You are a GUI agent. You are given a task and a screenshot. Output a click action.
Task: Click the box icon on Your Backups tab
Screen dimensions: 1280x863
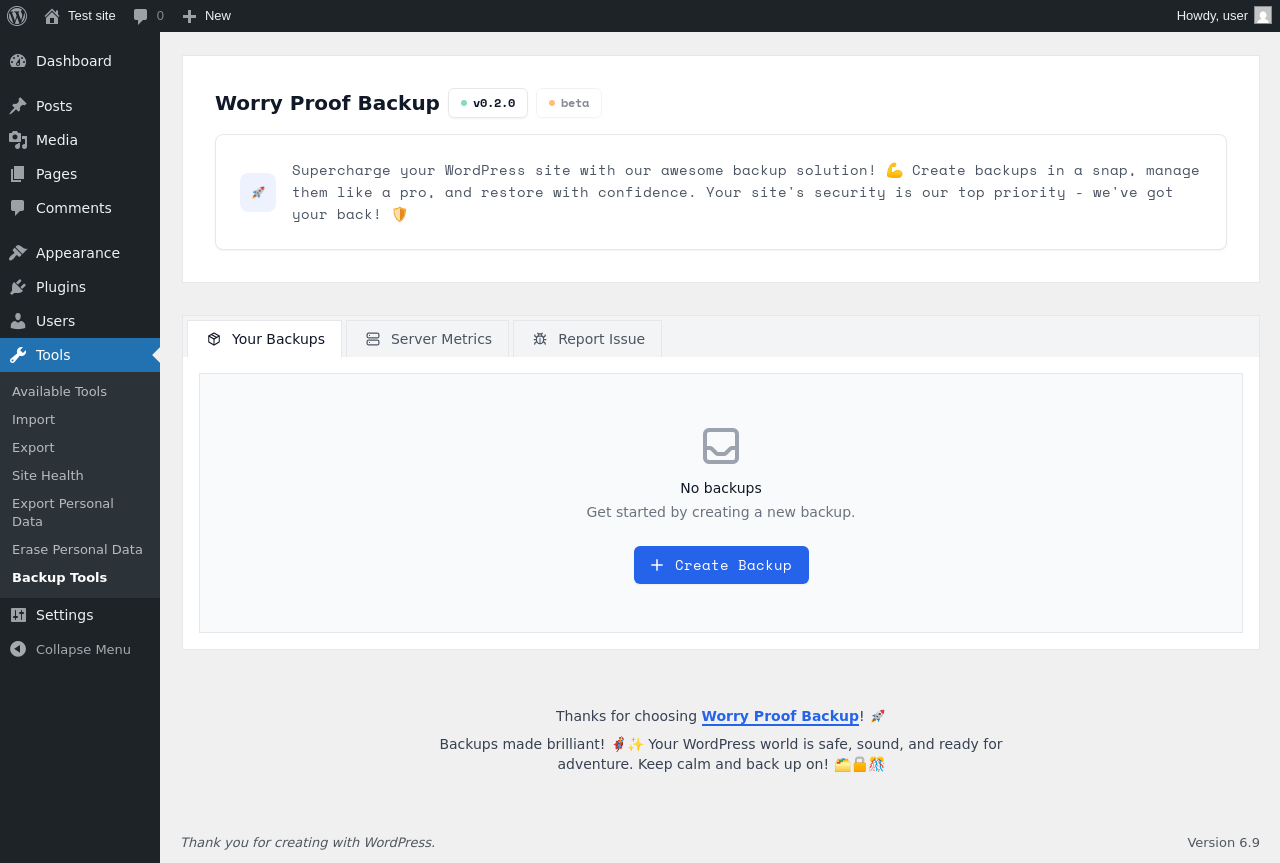pyautogui.click(x=214, y=339)
